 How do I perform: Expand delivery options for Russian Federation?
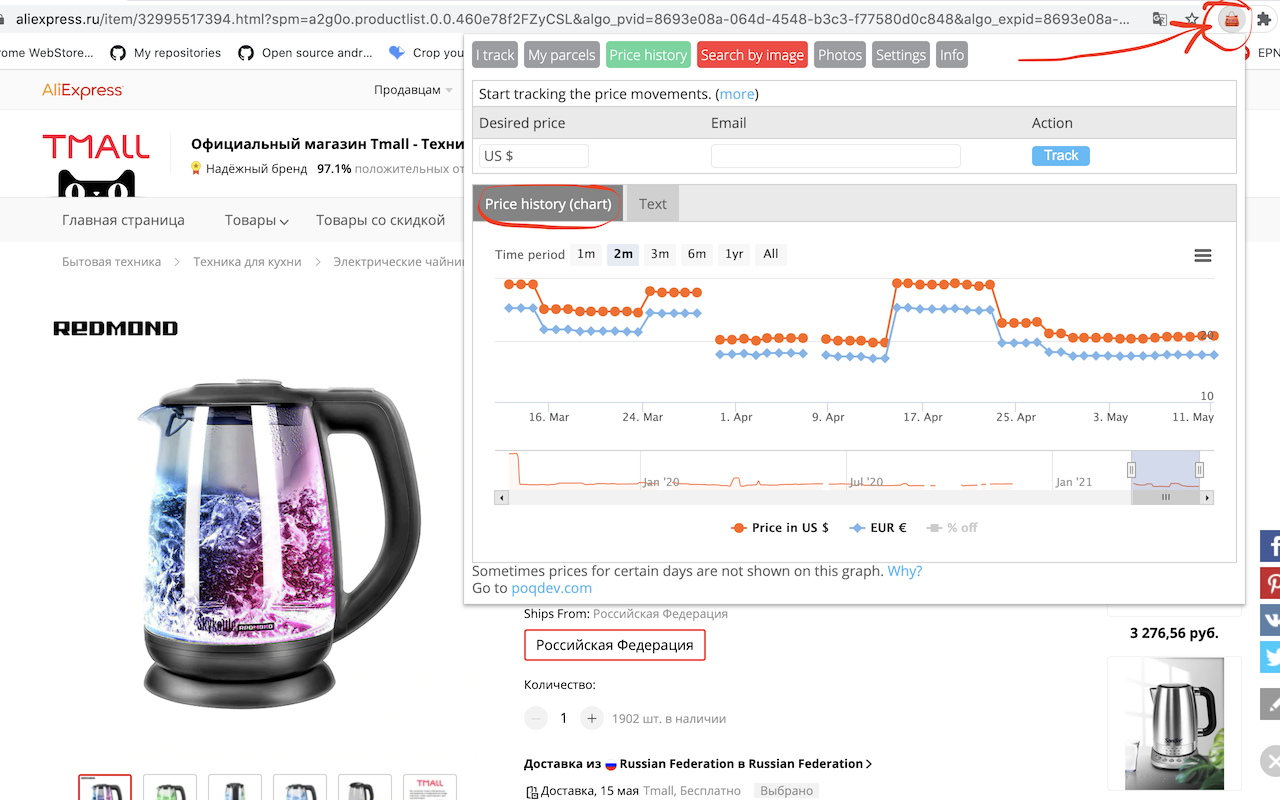pyautogui.click(x=698, y=764)
